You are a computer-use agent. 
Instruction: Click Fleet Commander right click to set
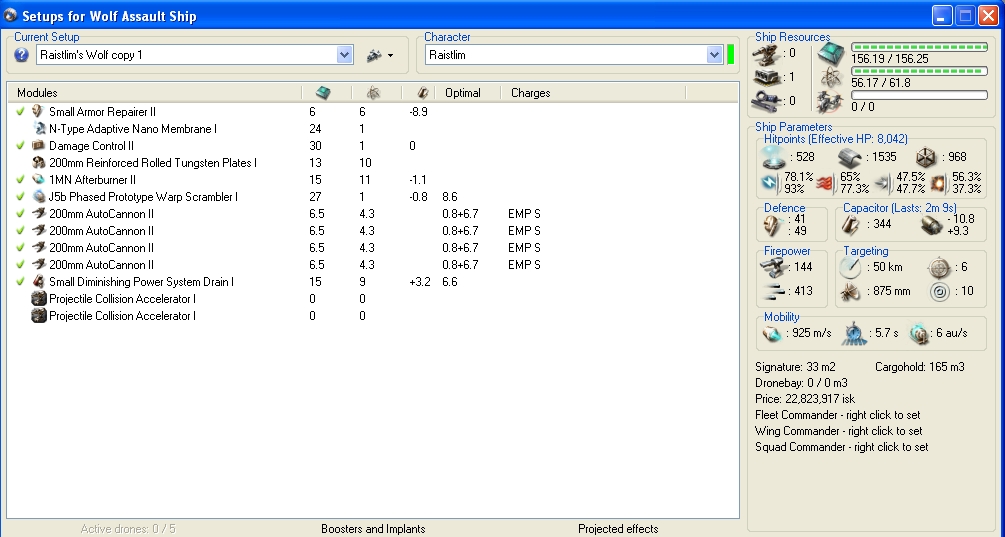pyautogui.click(x=837, y=415)
